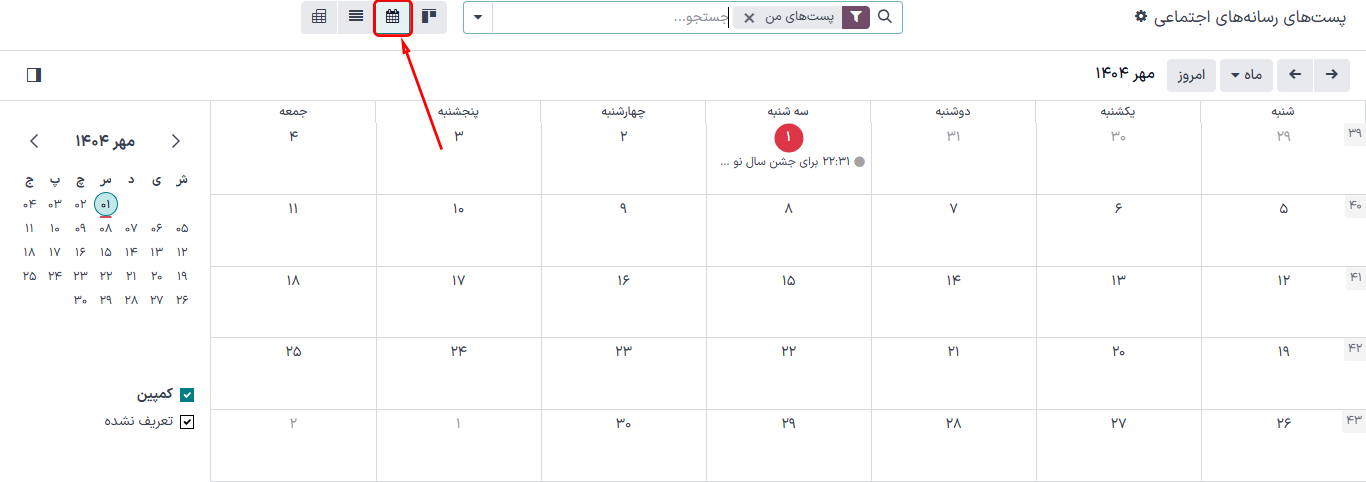Uncheck the 'کمپین' checkbox

pyautogui.click(x=187, y=395)
